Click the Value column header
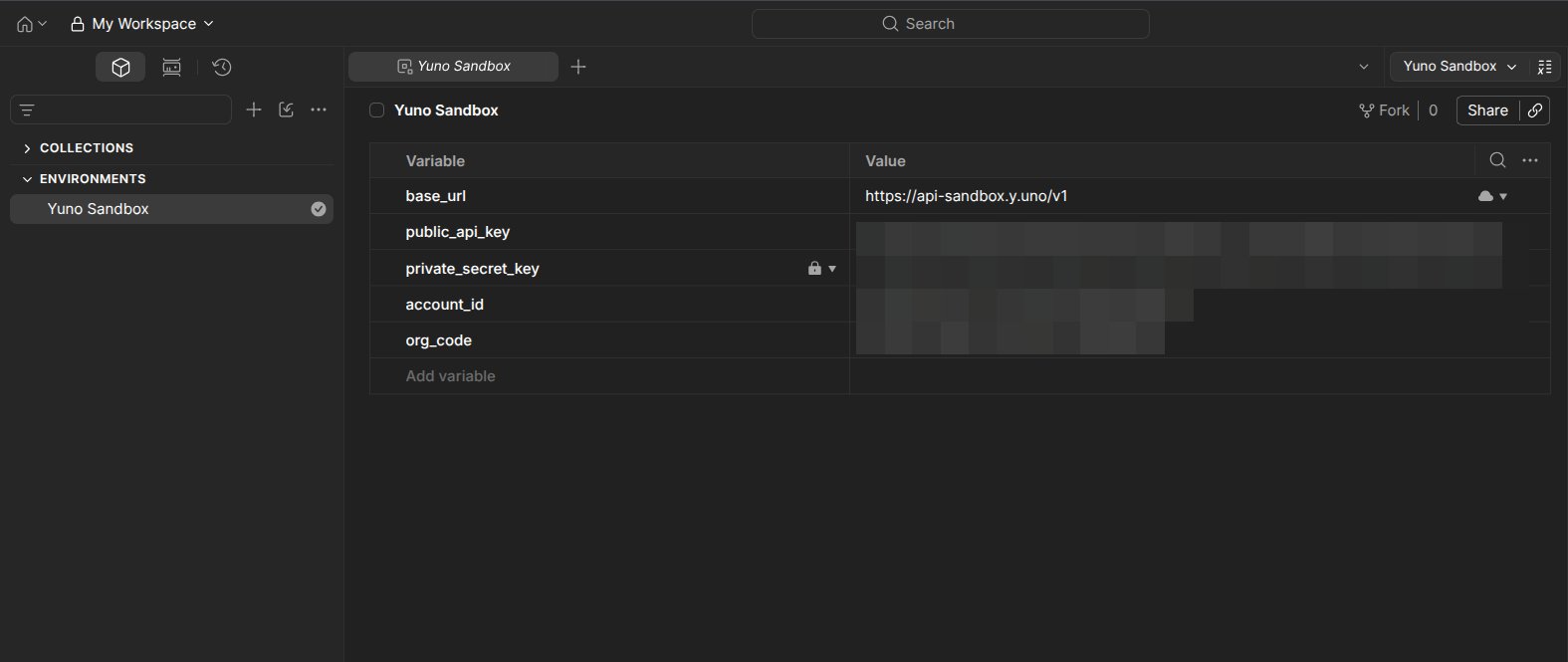The width and height of the screenshot is (1568, 662). pyautogui.click(x=885, y=161)
